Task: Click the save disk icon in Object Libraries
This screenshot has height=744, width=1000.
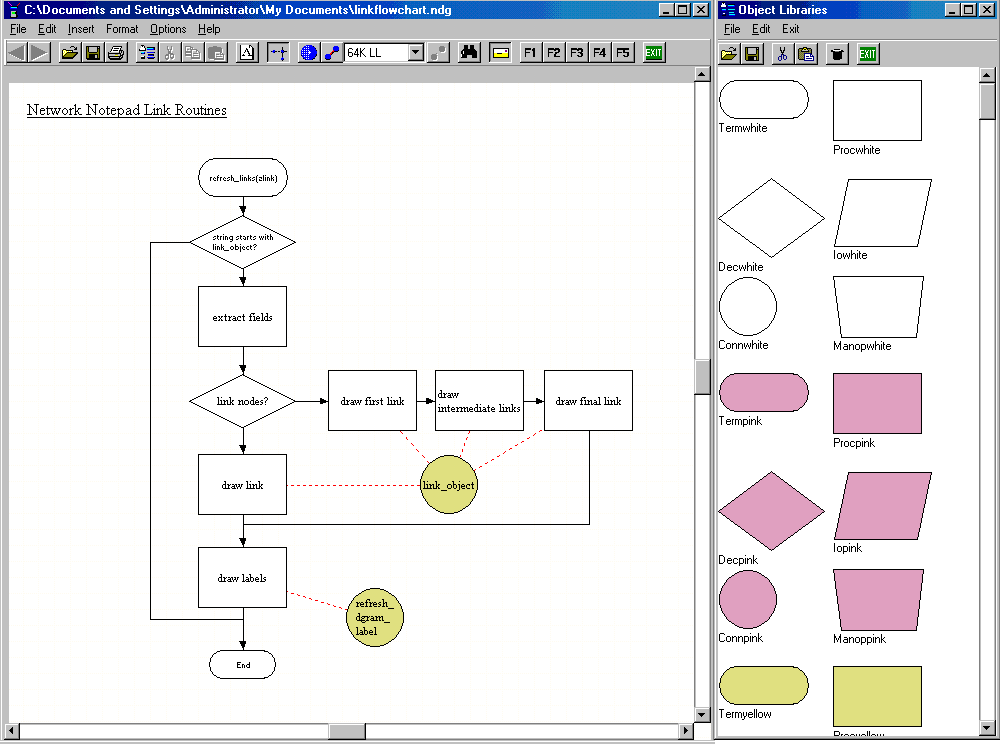Action: [752, 54]
